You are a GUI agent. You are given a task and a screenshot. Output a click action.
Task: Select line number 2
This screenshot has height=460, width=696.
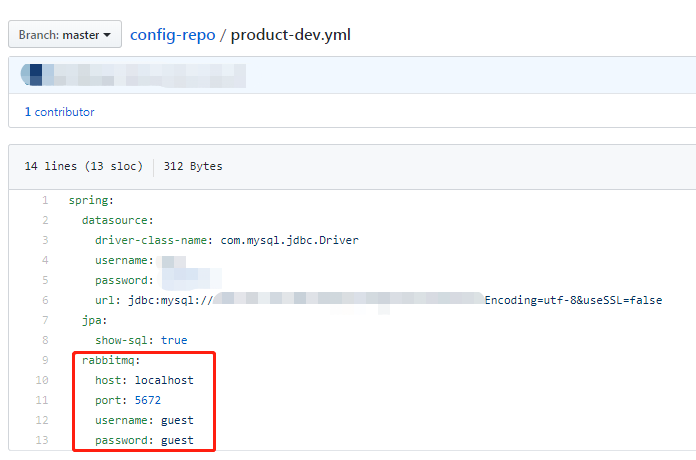(45, 220)
